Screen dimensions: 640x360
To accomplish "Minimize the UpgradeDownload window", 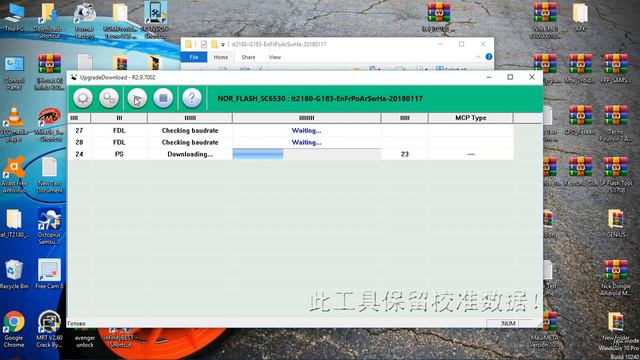I will [x=489, y=77].
